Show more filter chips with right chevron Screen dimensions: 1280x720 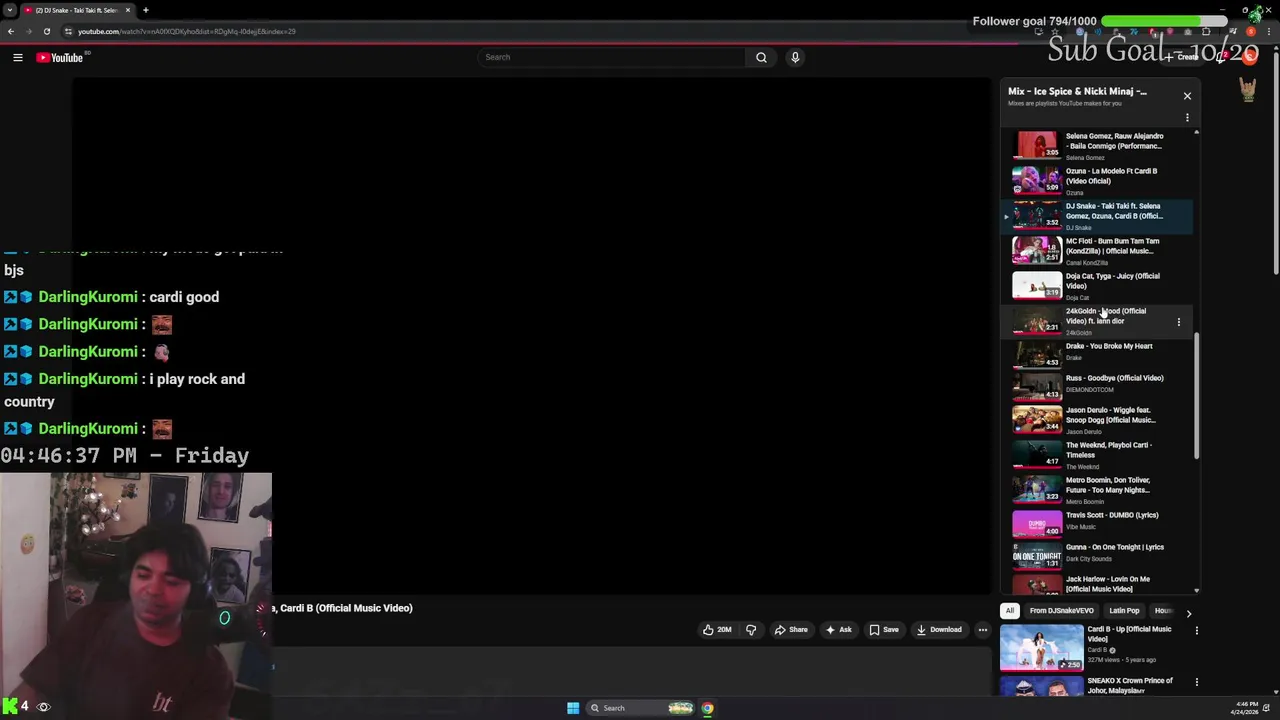pyautogui.click(x=1188, y=612)
